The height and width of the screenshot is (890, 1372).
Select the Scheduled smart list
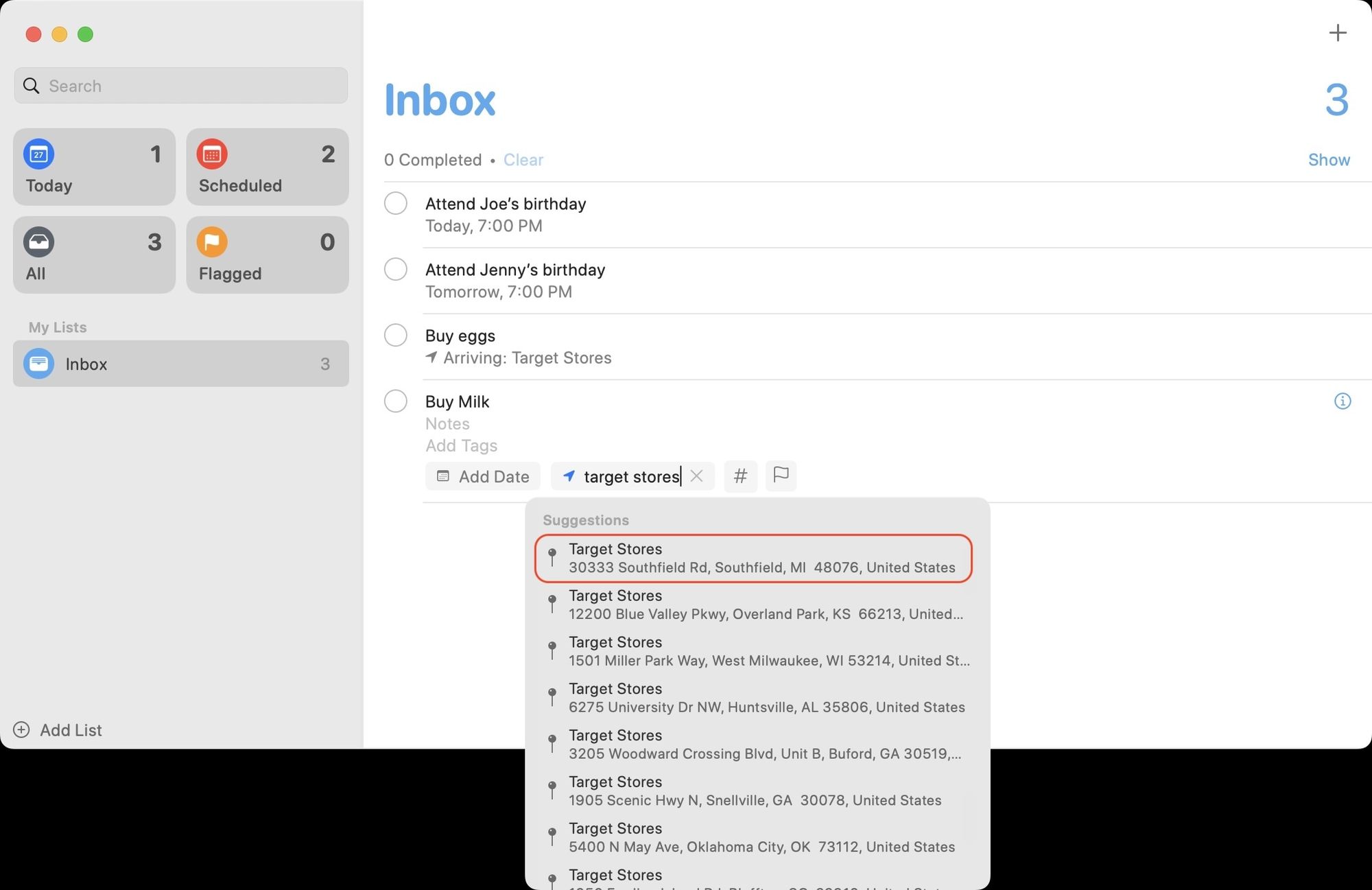pos(267,167)
